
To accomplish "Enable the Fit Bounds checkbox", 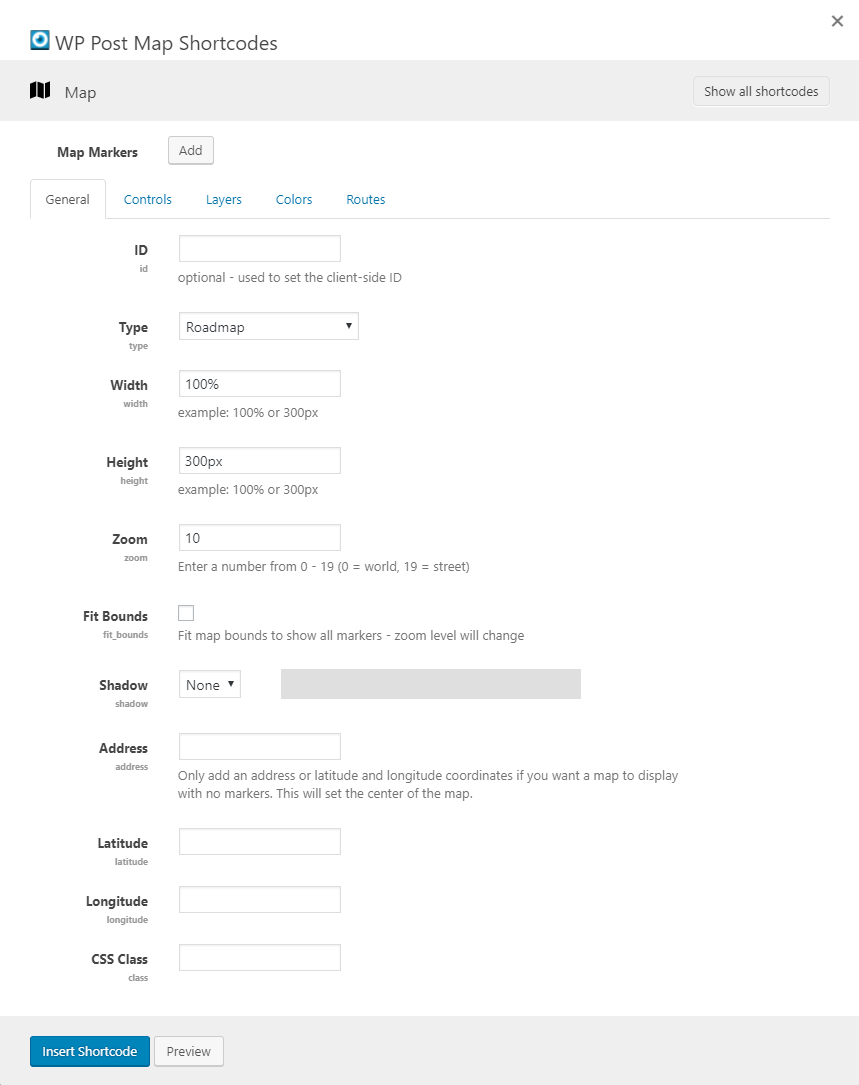I will pos(186,613).
